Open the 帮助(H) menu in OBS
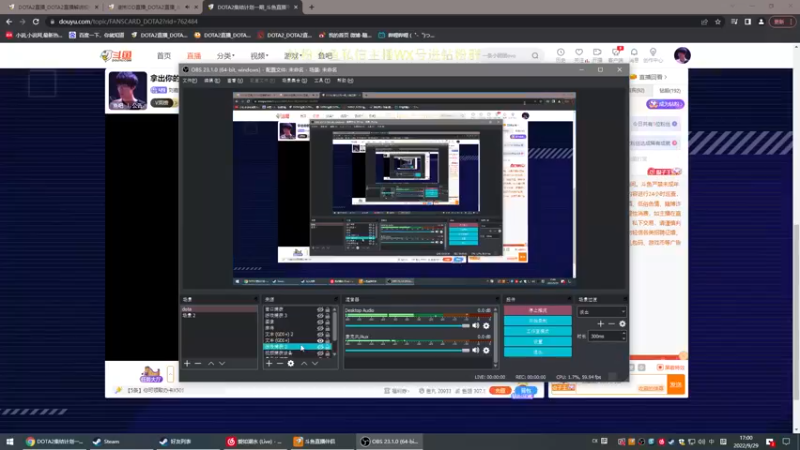The image size is (800, 450). point(345,81)
